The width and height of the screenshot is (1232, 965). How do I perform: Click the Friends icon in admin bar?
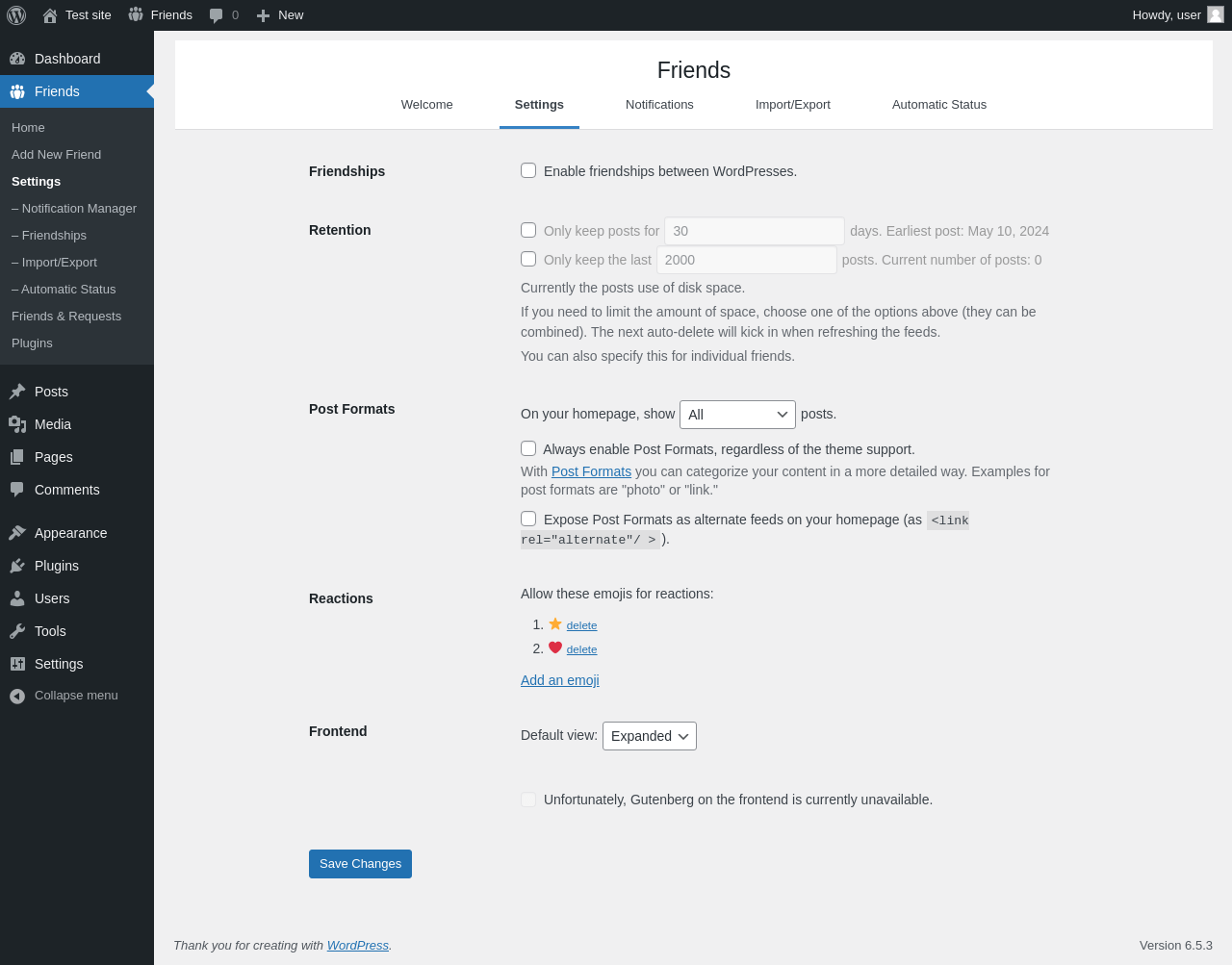136,15
